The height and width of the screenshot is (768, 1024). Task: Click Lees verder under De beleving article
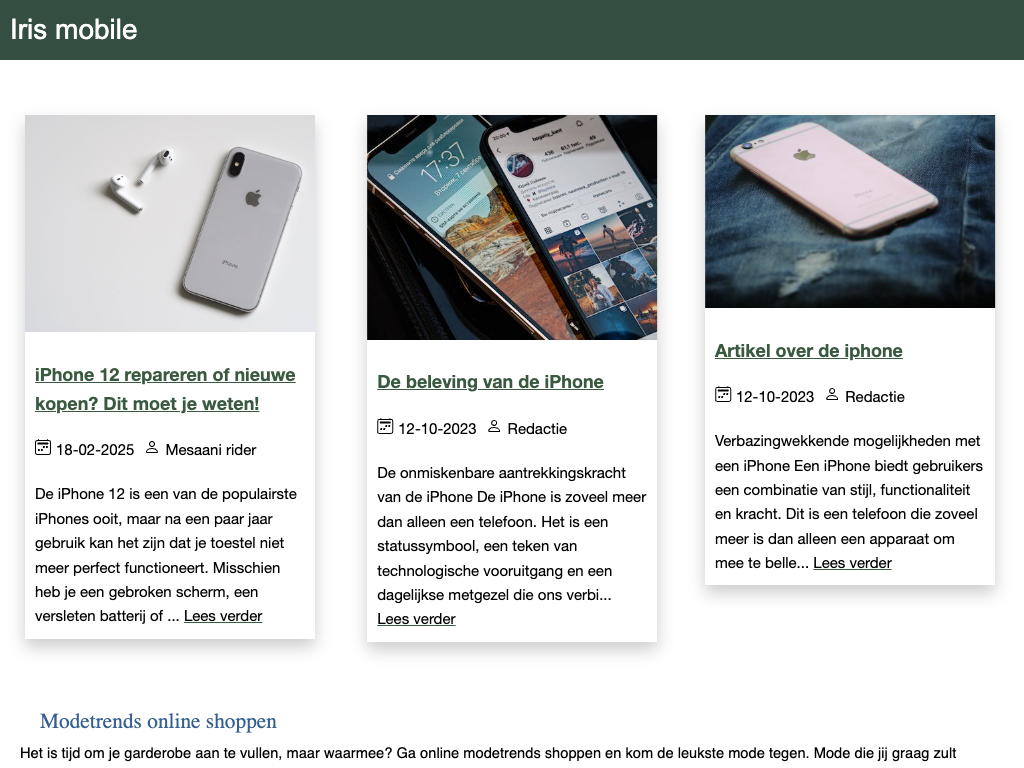pyautogui.click(x=416, y=619)
